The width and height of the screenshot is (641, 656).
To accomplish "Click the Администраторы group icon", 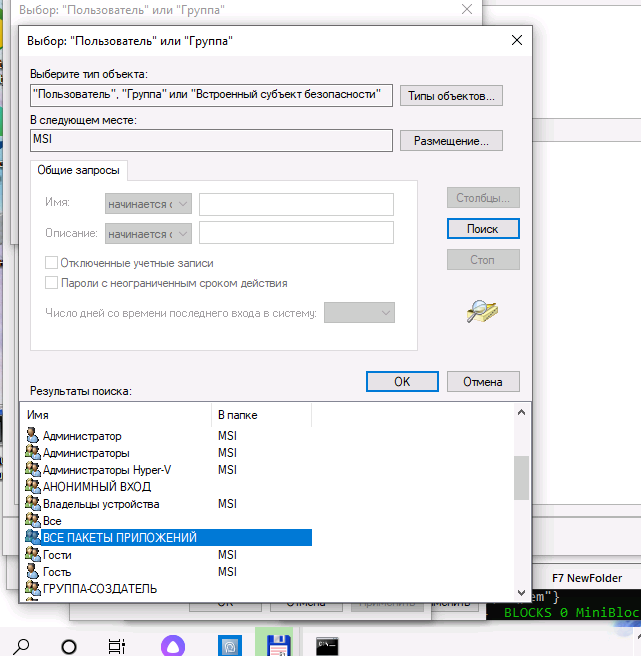I will click(33, 453).
